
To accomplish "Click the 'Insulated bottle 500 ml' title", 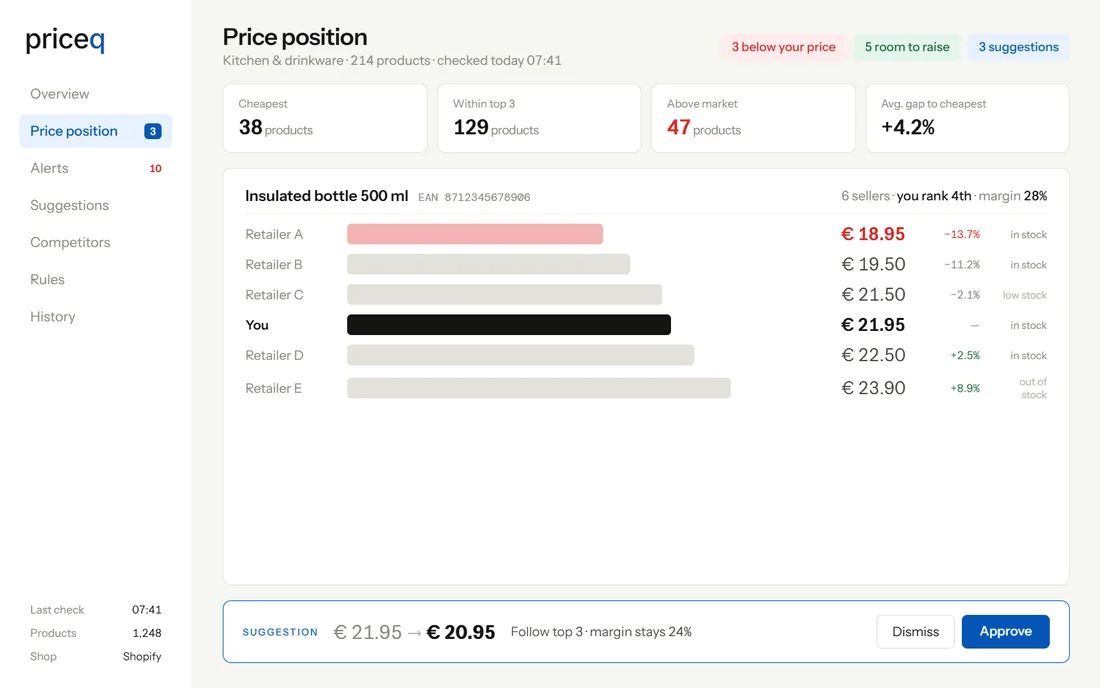I will (x=326, y=196).
